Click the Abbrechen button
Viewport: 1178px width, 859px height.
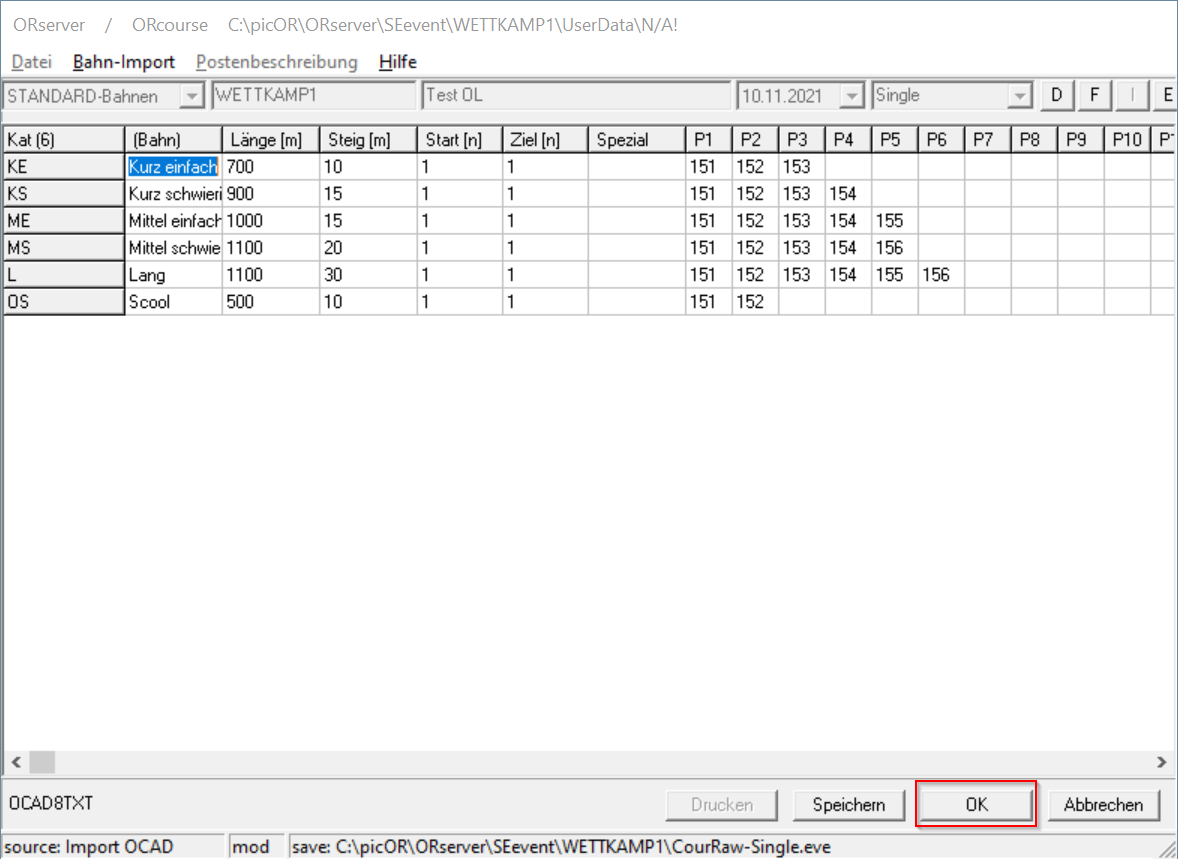click(1103, 805)
